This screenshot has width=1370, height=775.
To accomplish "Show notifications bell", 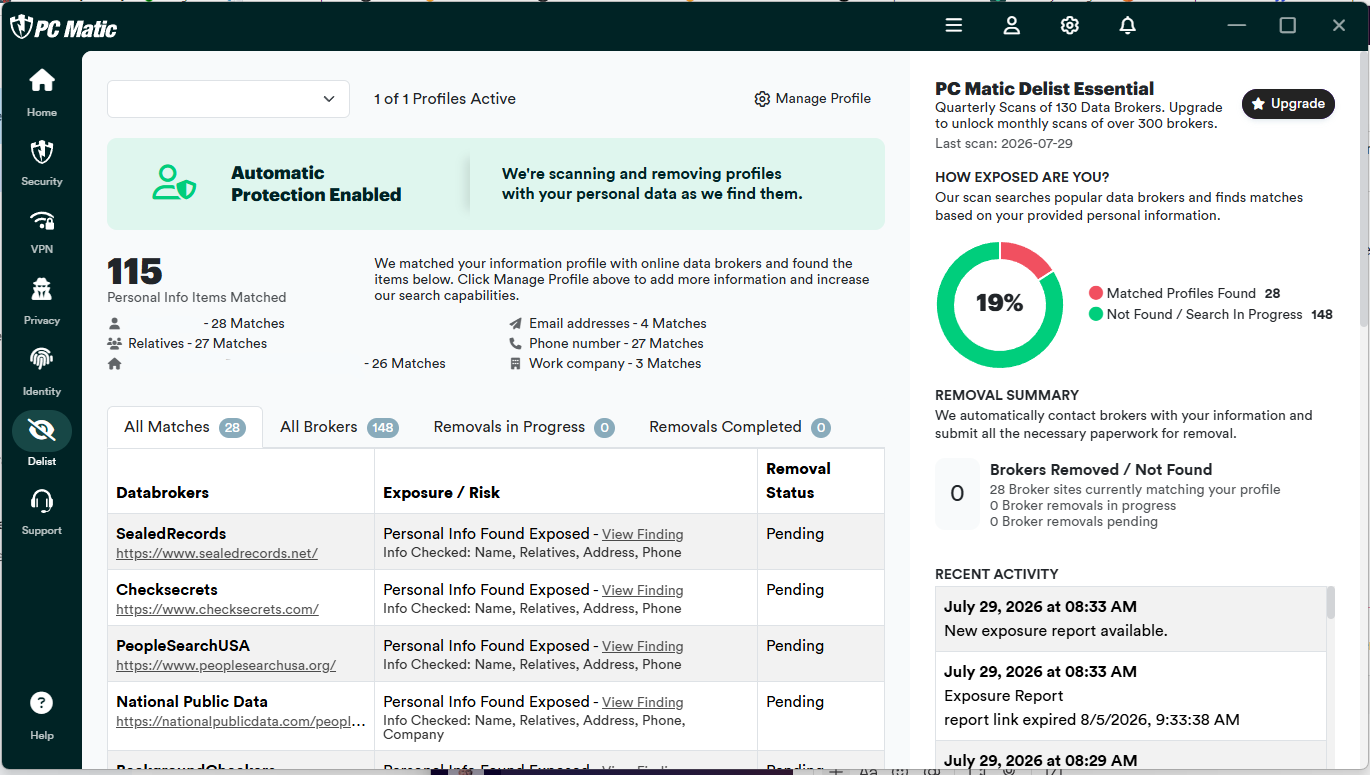I will coord(1128,26).
